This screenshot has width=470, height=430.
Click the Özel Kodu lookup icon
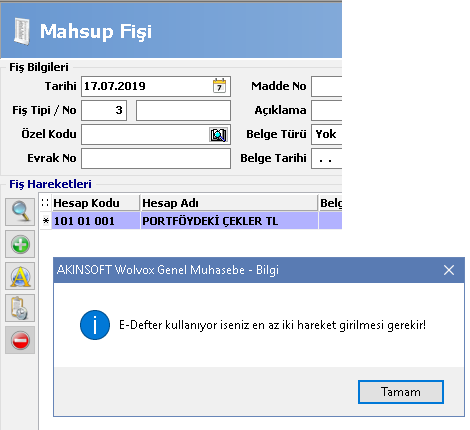218,135
